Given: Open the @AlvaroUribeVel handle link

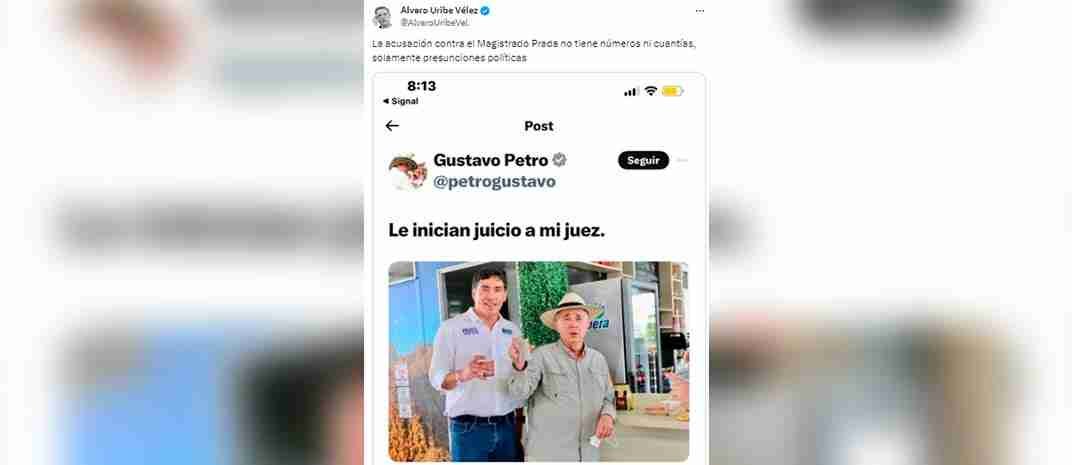Looking at the screenshot, I should click(x=434, y=23).
